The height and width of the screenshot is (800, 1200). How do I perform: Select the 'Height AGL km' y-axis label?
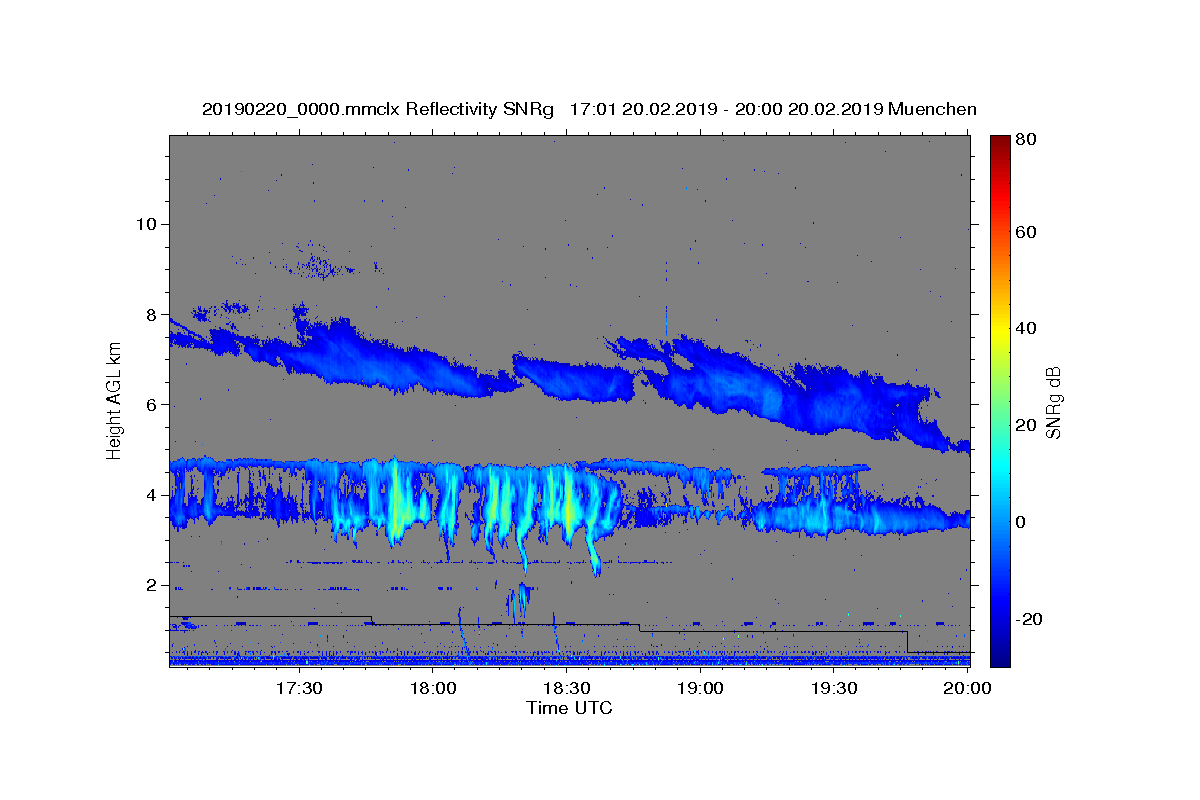(x=114, y=401)
